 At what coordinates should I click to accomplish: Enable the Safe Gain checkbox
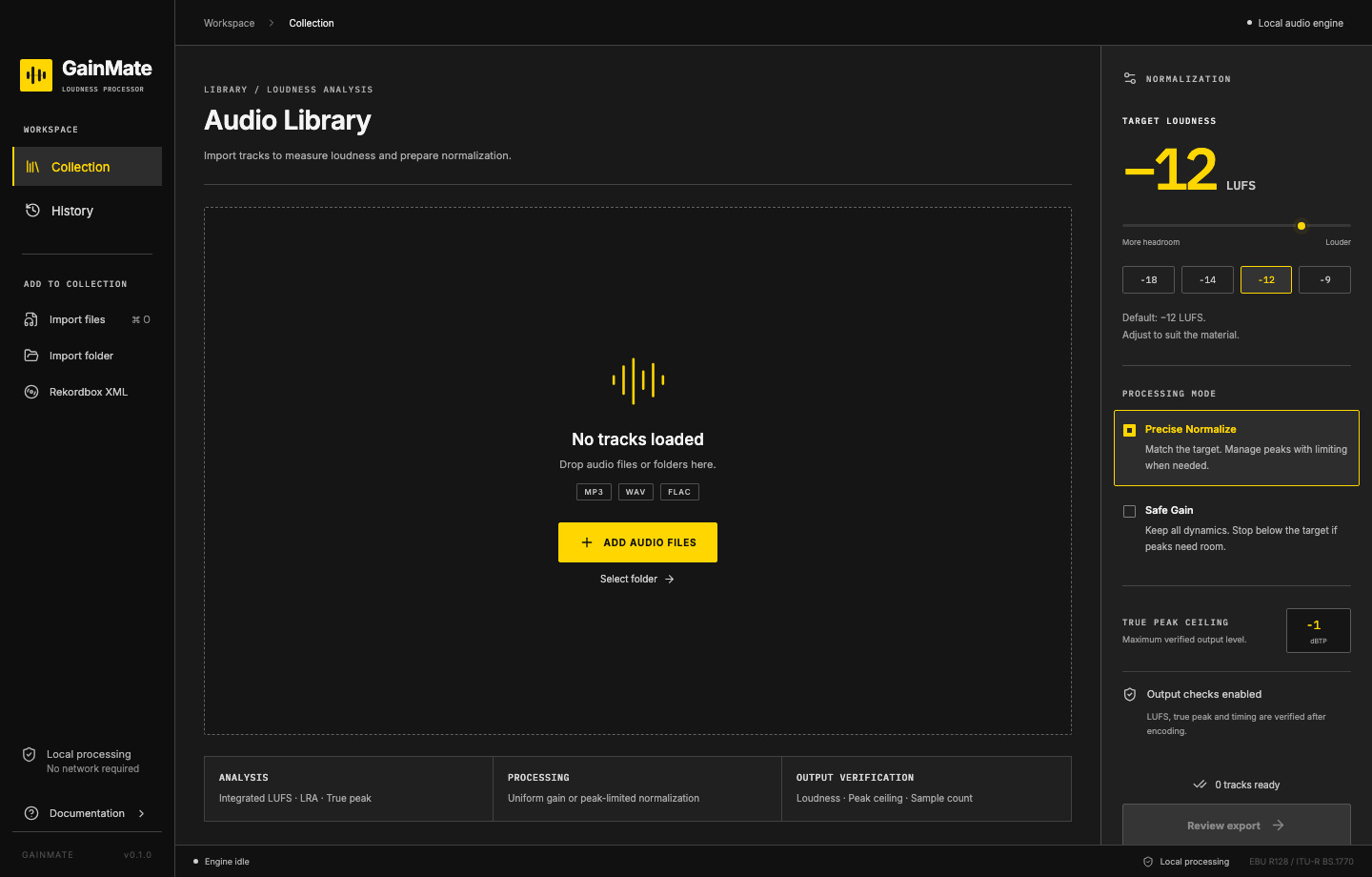pyautogui.click(x=1130, y=511)
